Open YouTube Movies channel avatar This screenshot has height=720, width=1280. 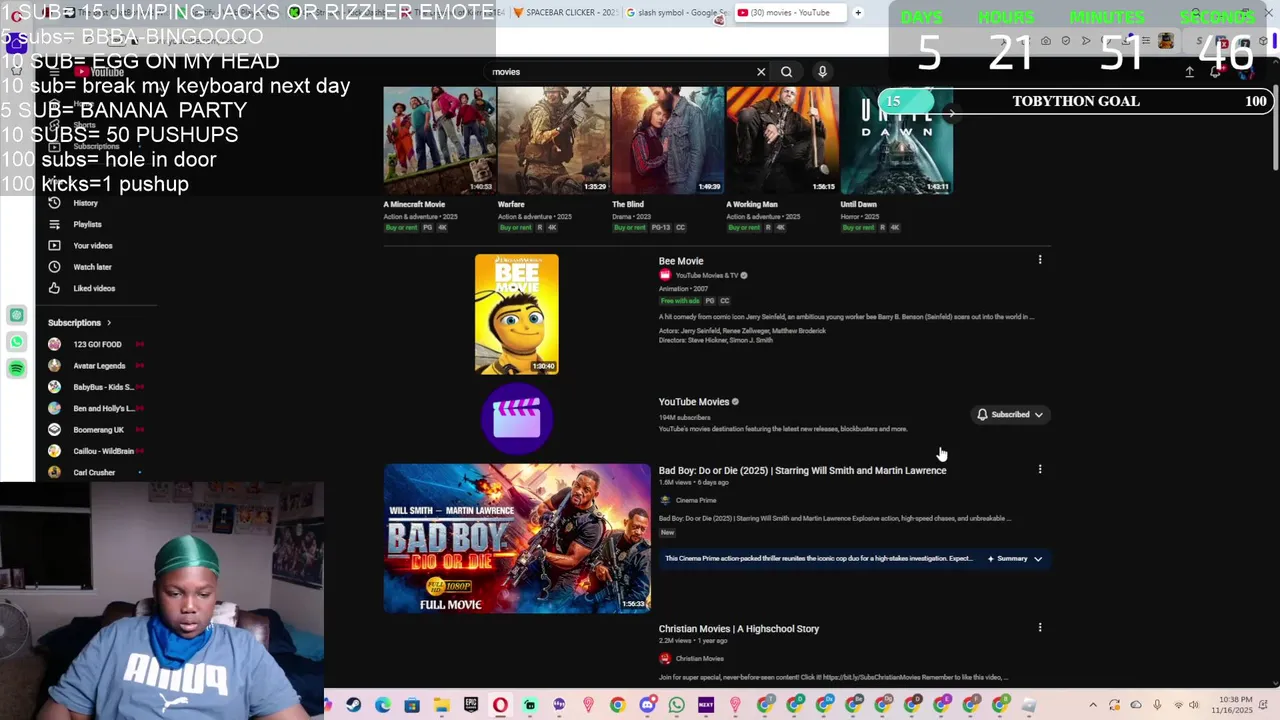517,419
